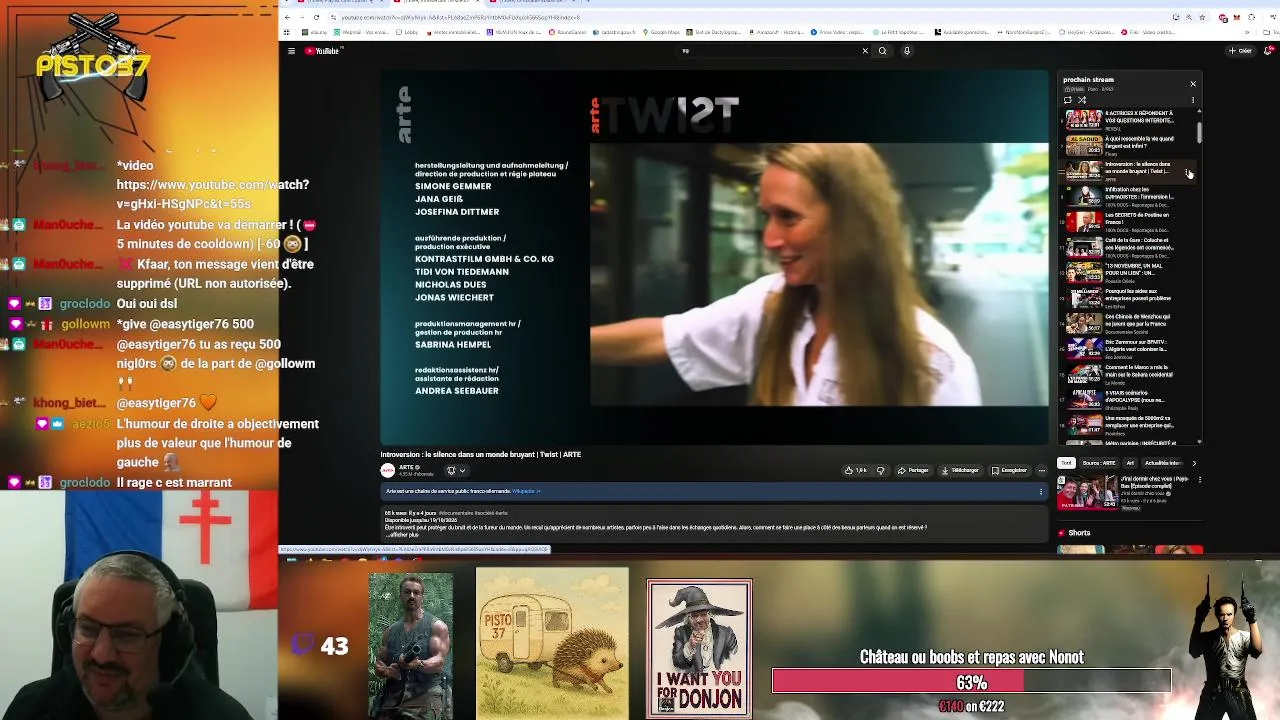The height and width of the screenshot is (720, 1280).
Task: Select 'Eric Zemmour sur BFMTV' playlist video
Action: pos(1126,348)
